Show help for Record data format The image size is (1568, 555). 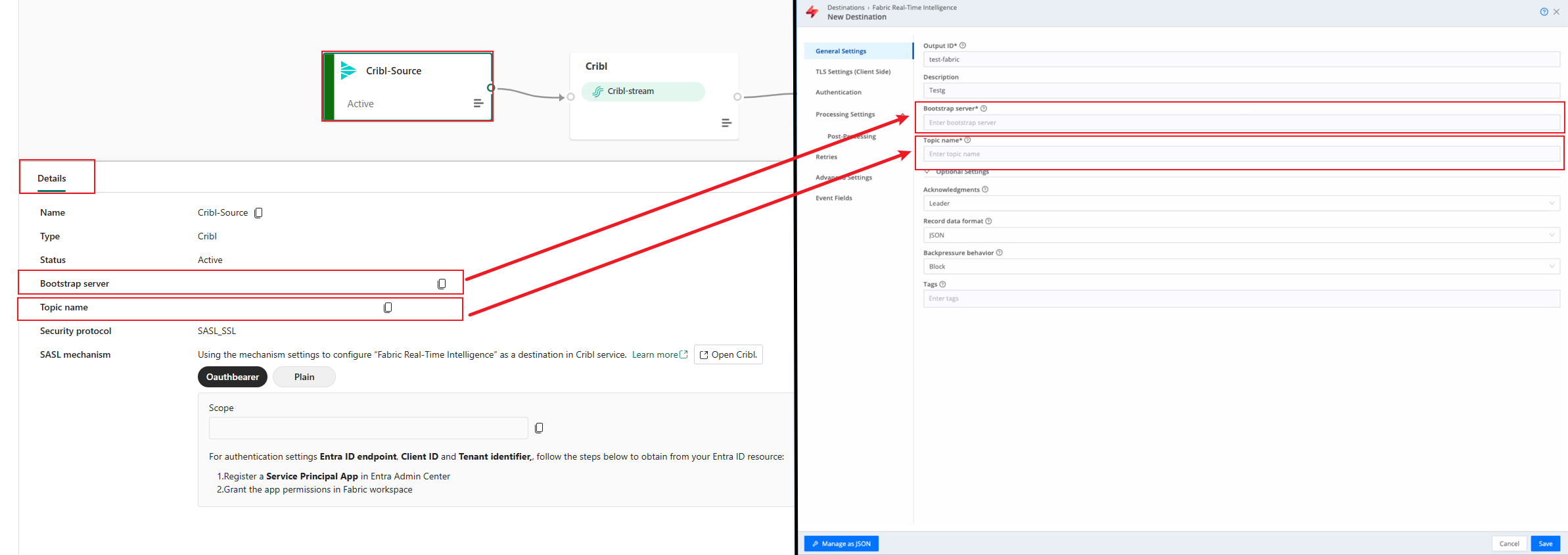pos(988,221)
